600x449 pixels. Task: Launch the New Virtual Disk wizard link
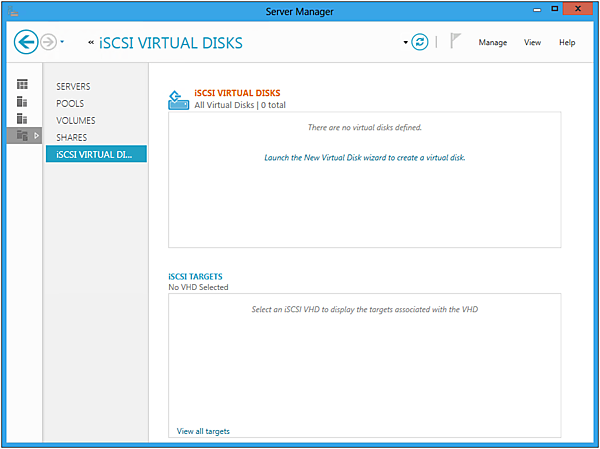pos(364,158)
